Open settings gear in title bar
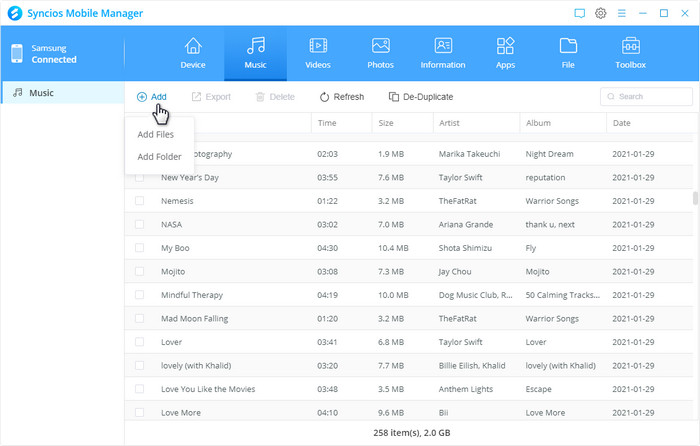The width and height of the screenshot is (700, 446). 600,13
